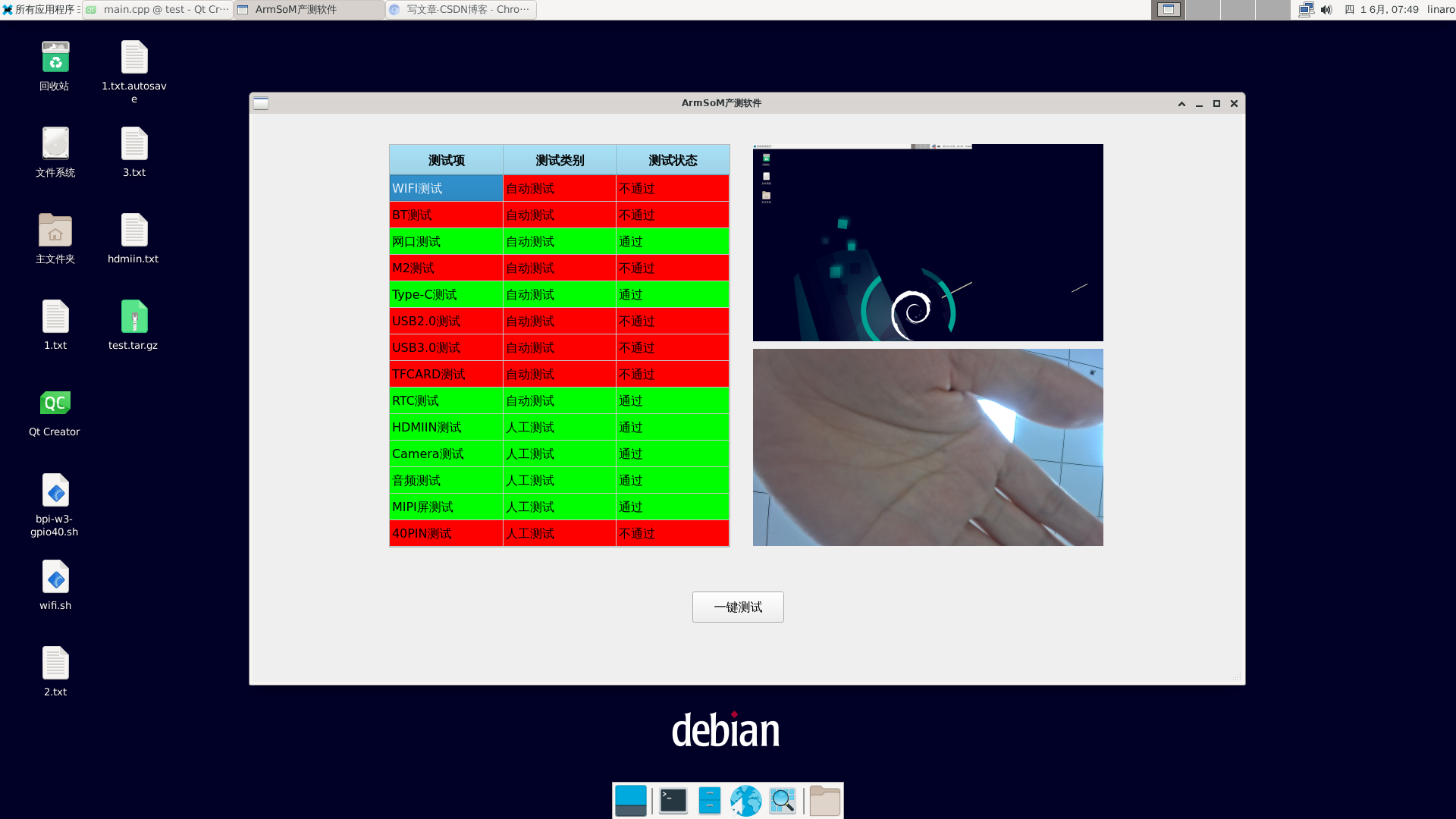Open the window menu icon in titlebar
Viewport: 1456px width, 819px height.
pyautogui.click(x=261, y=103)
